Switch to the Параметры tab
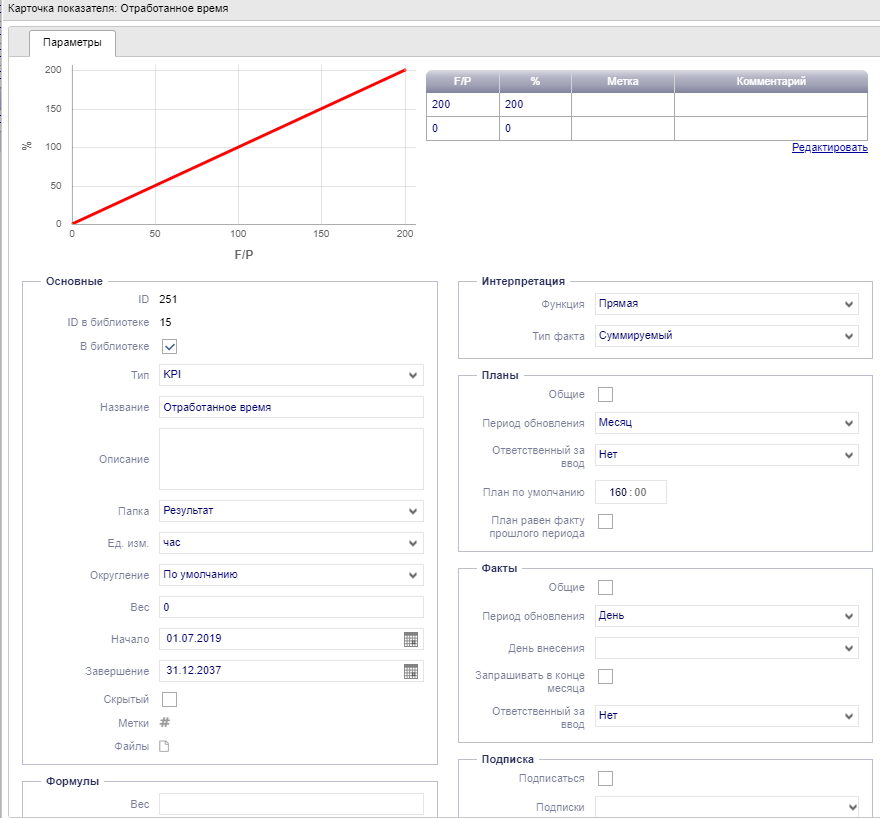 click(72, 43)
